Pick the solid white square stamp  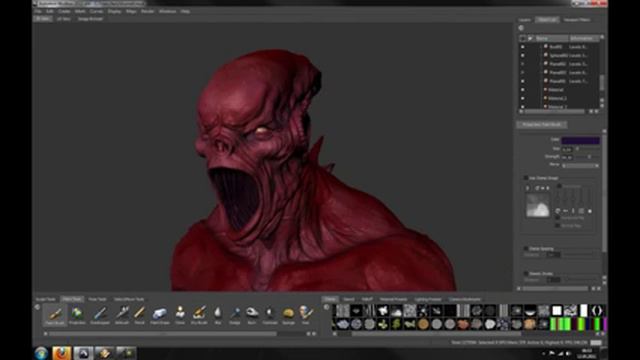click(x=557, y=311)
